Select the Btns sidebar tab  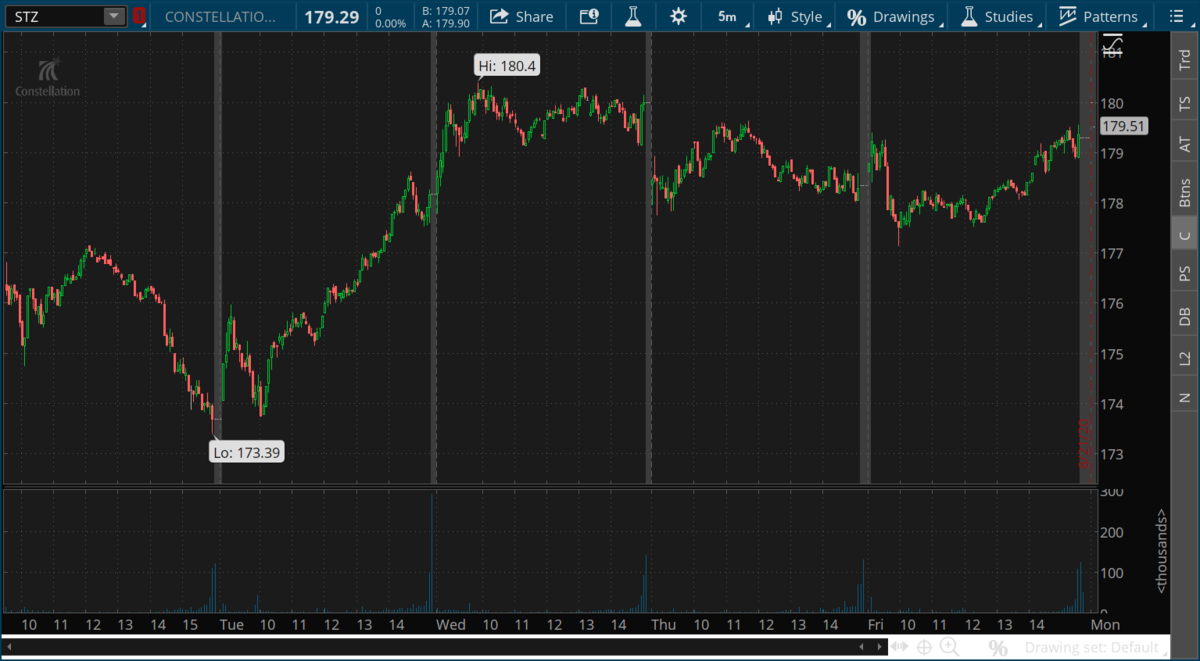click(1185, 191)
